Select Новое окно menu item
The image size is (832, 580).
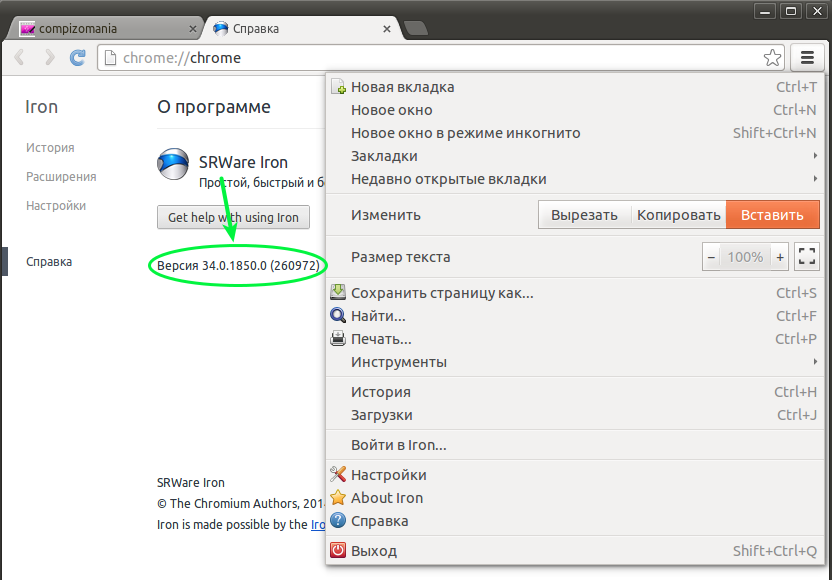(575, 110)
